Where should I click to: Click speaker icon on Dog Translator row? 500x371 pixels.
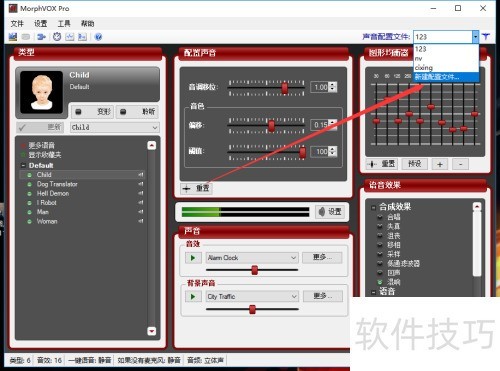pyautogui.click(x=141, y=184)
